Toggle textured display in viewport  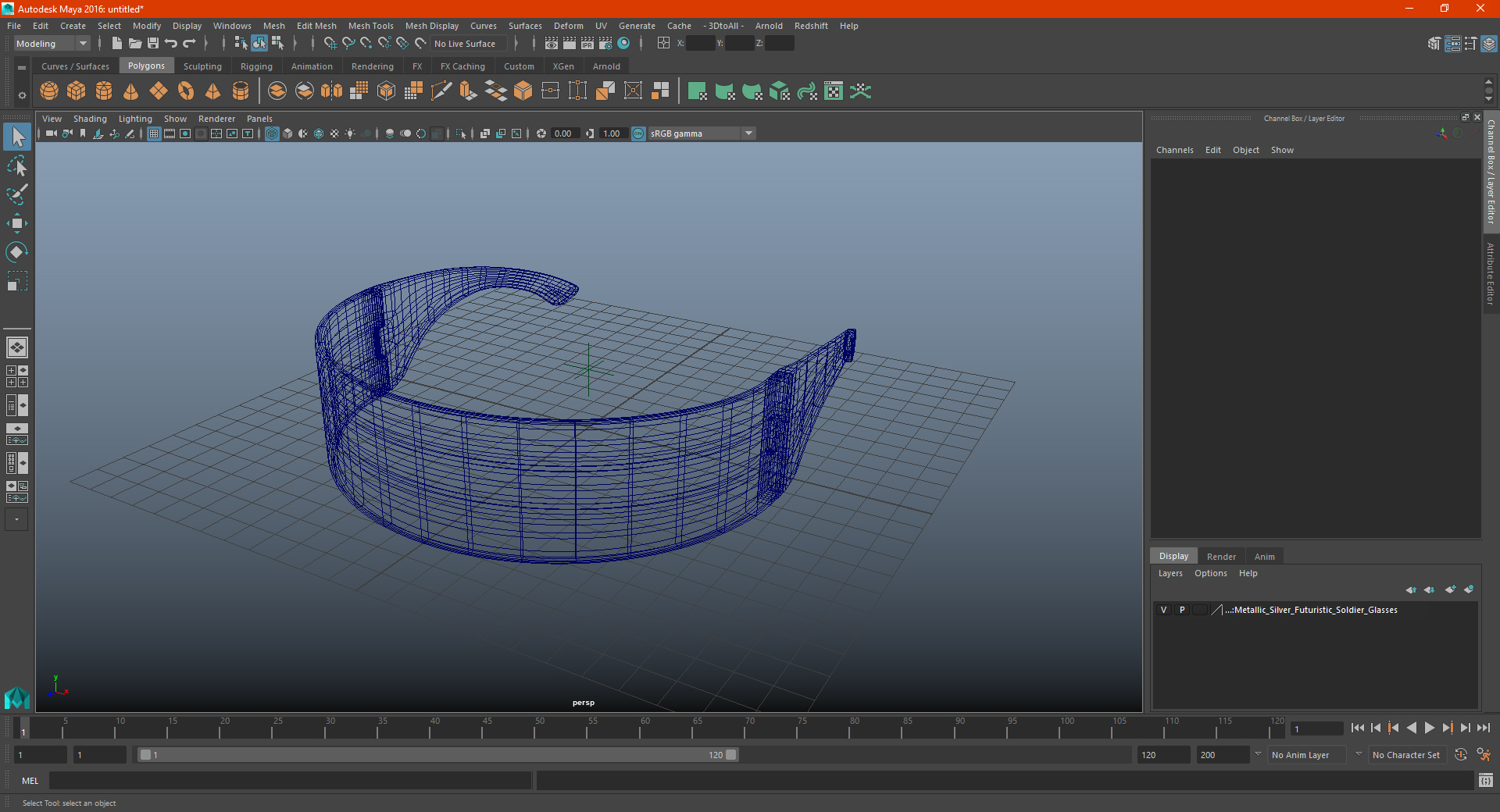pyautogui.click(x=334, y=134)
